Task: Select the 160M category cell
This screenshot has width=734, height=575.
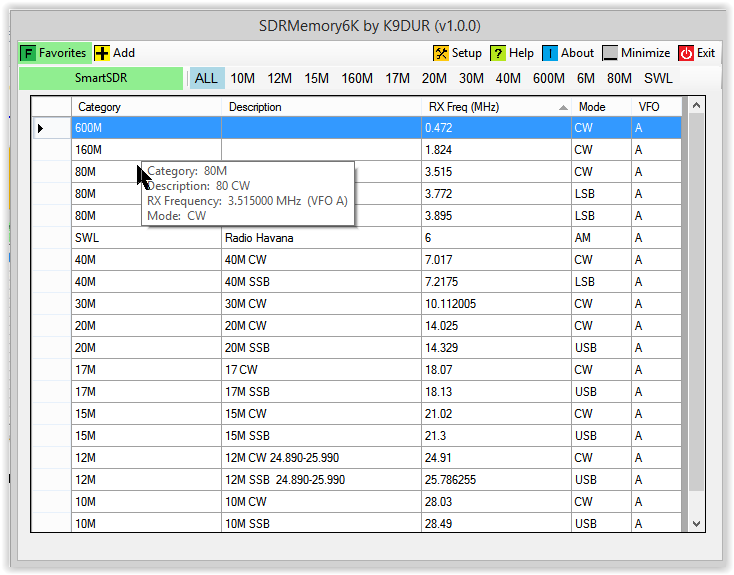Action: pos(146,150)
